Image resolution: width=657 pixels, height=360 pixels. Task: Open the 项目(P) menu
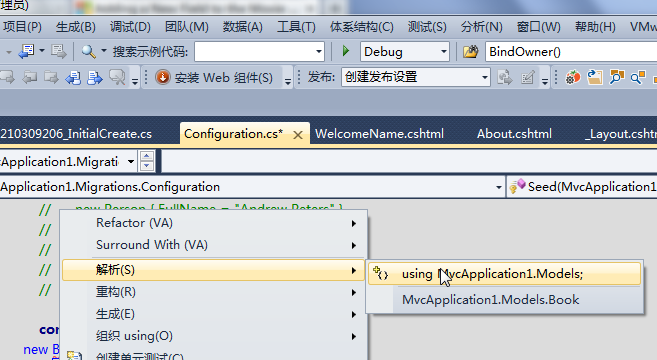point(22,27)
